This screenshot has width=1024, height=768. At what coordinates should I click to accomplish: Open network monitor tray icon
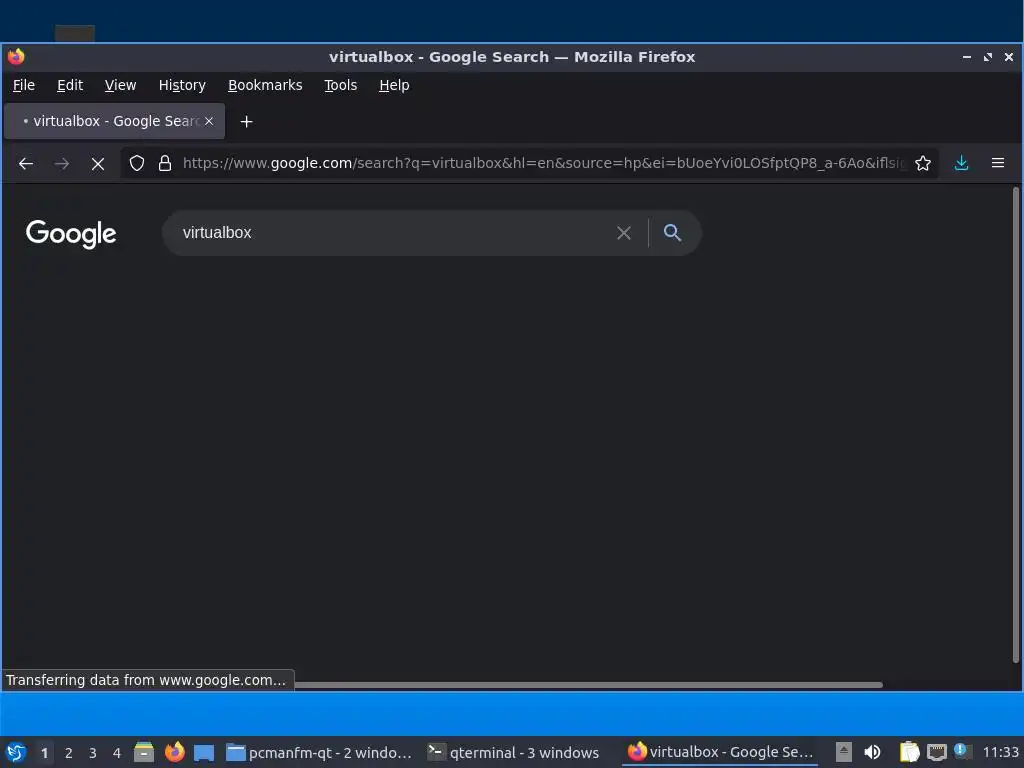[936, 752]
